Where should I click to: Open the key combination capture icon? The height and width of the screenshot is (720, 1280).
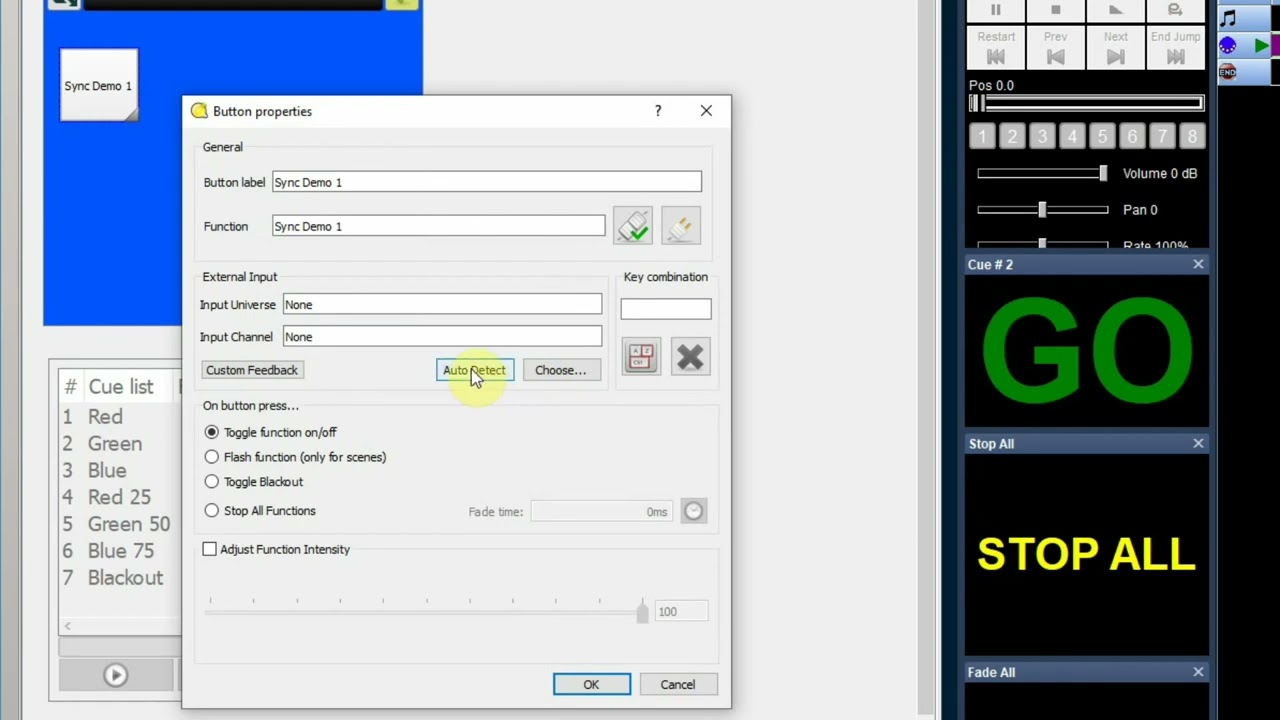click(x=641, y=357)
